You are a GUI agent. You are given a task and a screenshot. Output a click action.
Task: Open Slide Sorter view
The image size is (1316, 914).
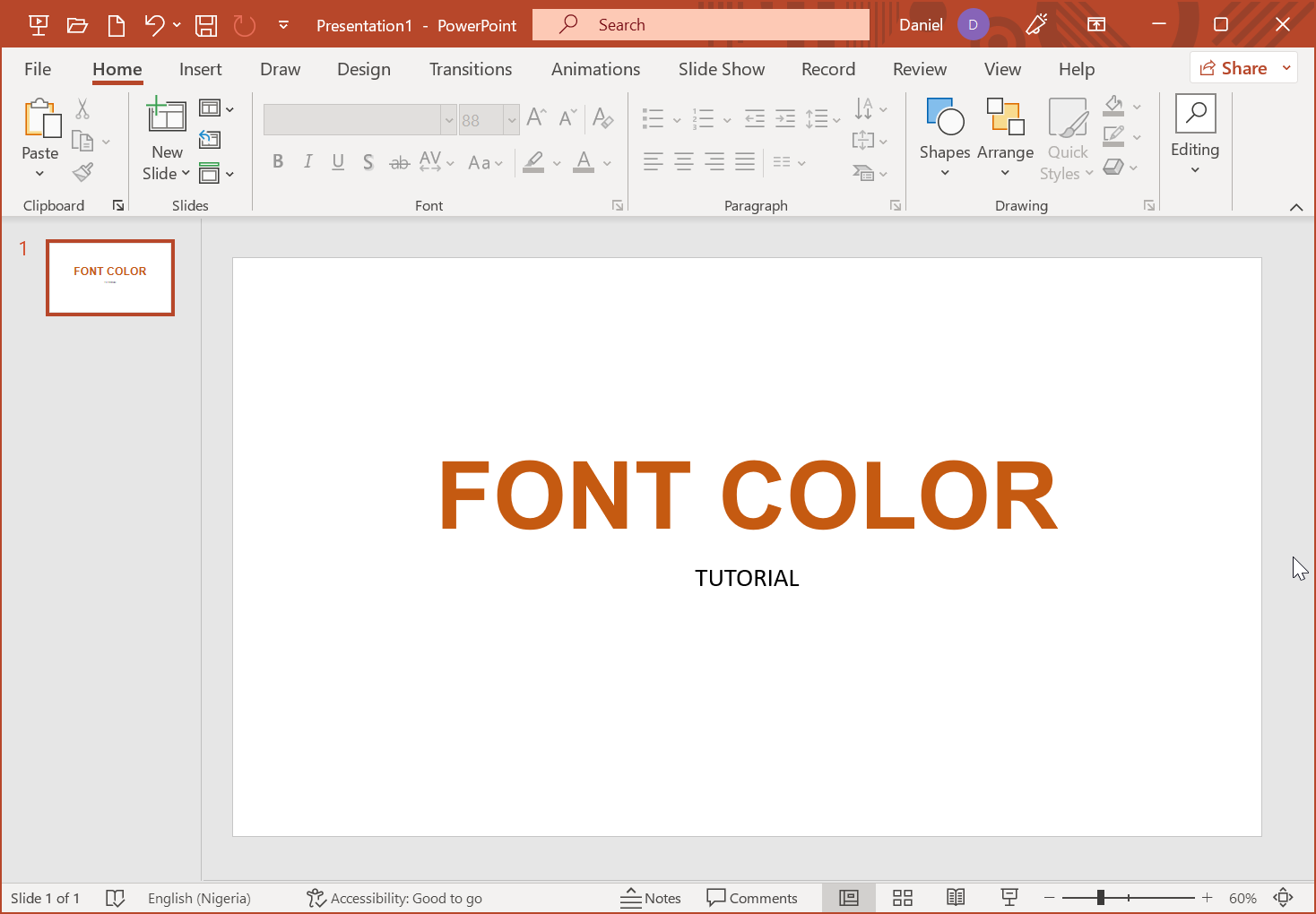click(903, 898)
